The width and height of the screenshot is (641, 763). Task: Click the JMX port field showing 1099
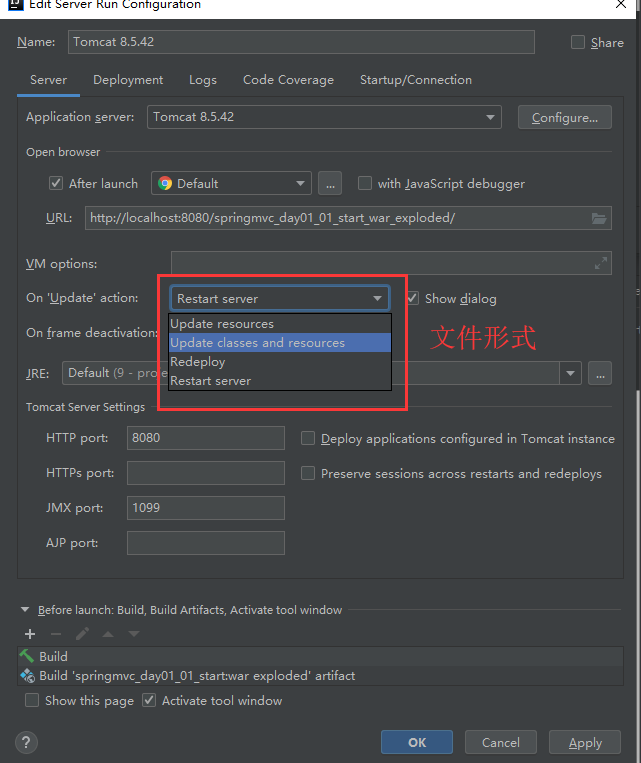[x=206, y=508]
